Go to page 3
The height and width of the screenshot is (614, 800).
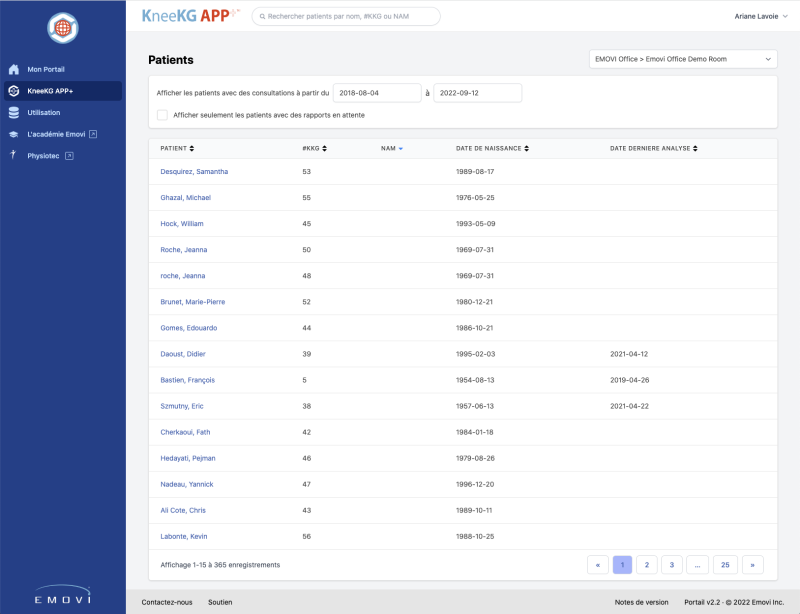click(x=671, y=565)
